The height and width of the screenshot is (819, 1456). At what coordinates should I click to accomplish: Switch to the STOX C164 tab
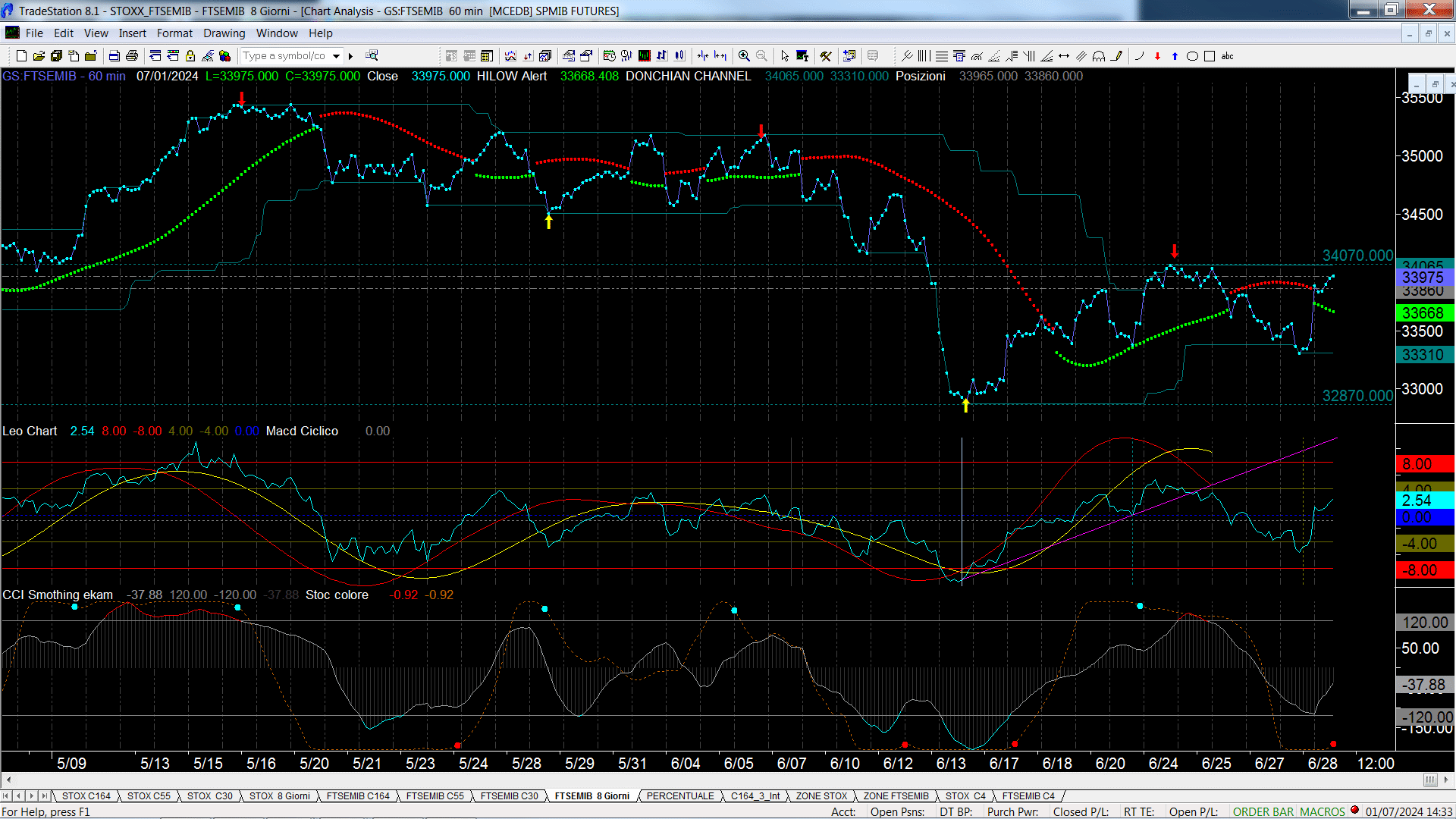pos(86,795)
